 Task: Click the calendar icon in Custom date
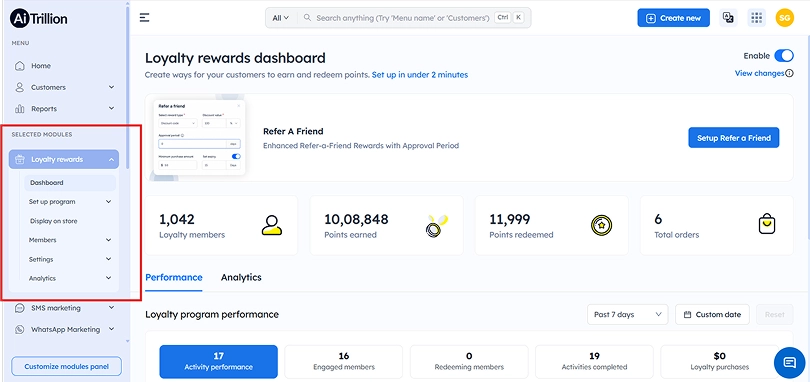[687, 314]
